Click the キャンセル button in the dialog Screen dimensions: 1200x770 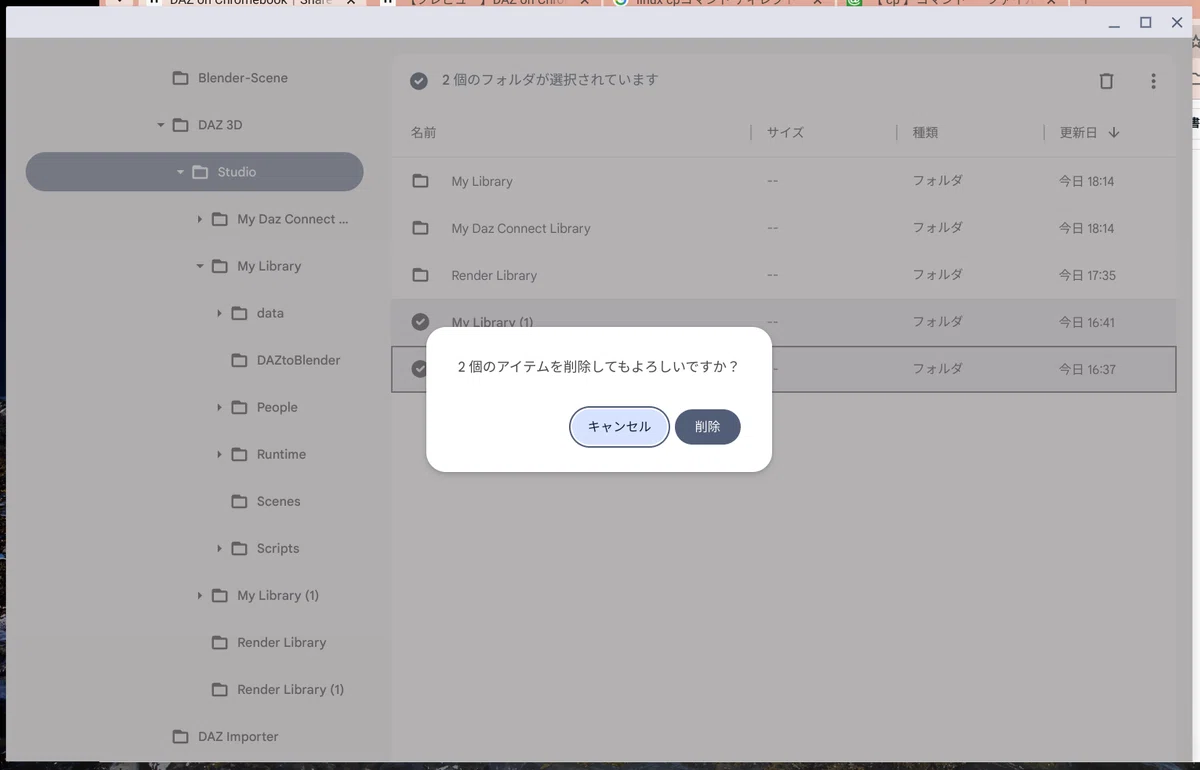619,427
